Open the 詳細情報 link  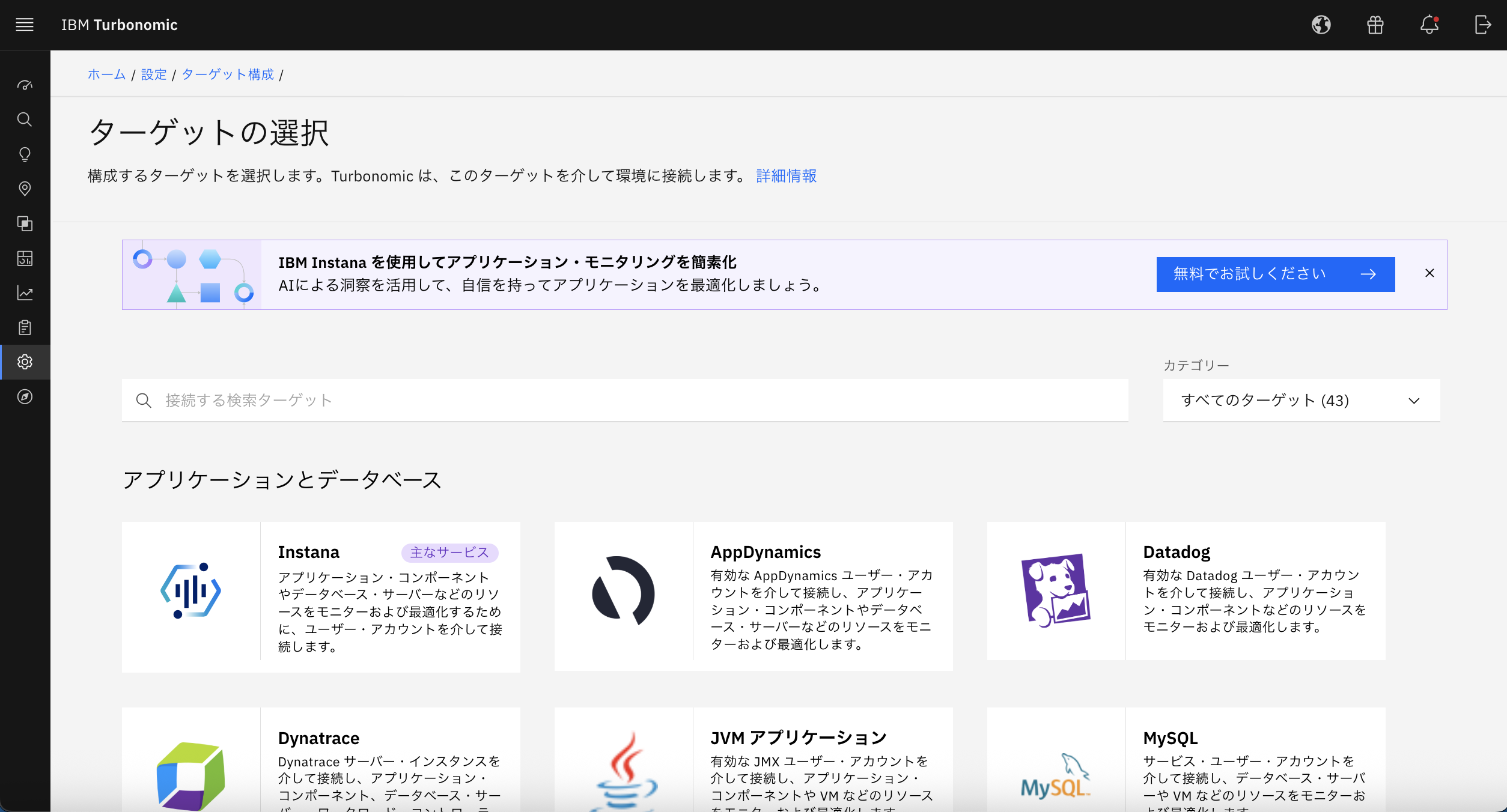(786, 176)
